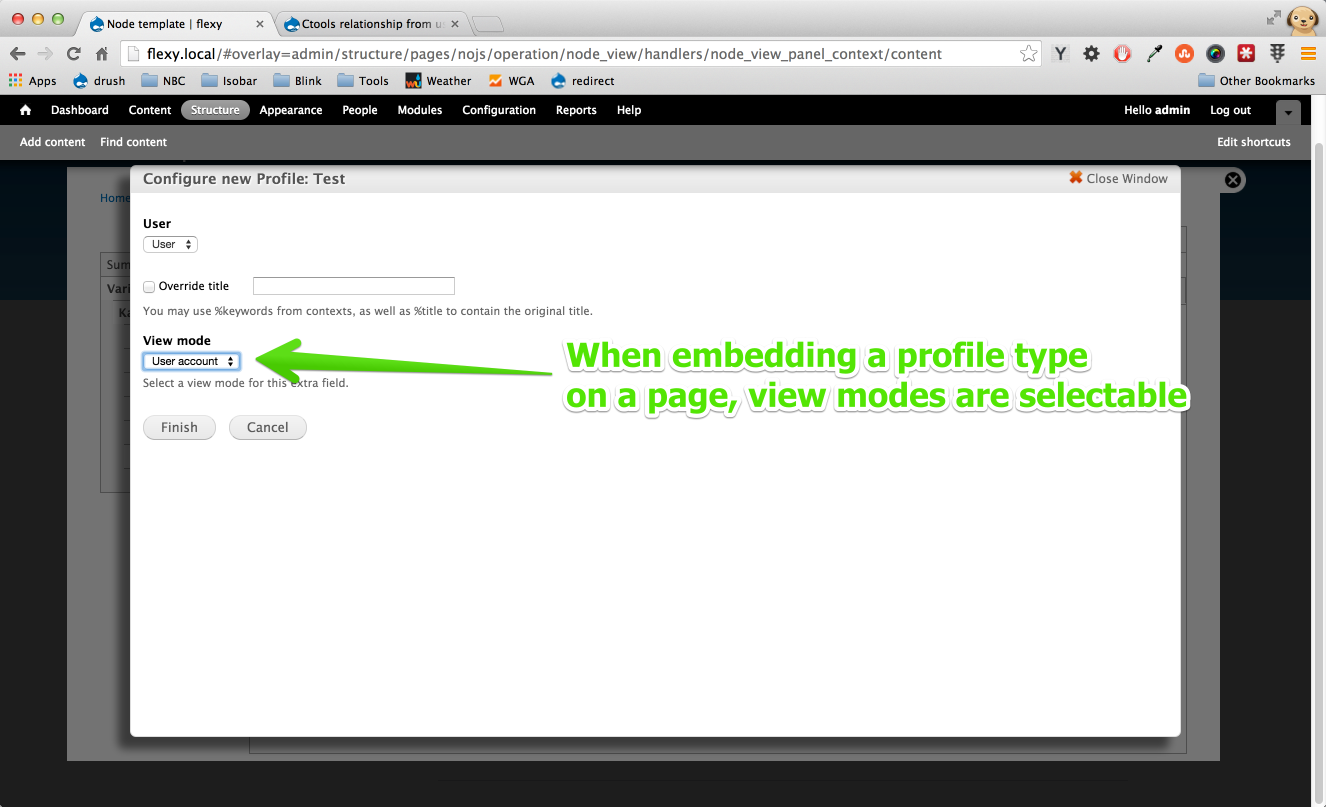
Task: Select the eyedropper extension icon
Action: coord(1153,54)
